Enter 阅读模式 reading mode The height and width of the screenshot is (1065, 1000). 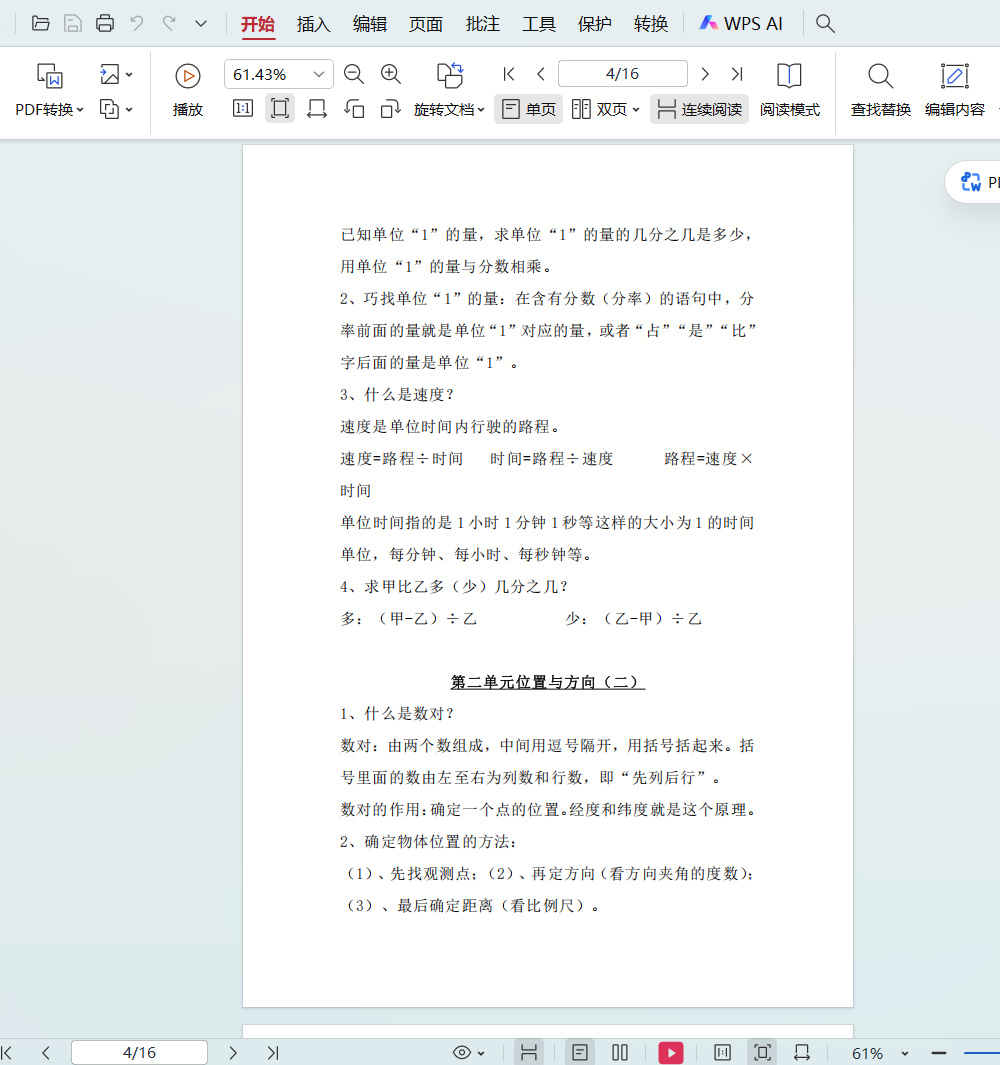point(789,90)
